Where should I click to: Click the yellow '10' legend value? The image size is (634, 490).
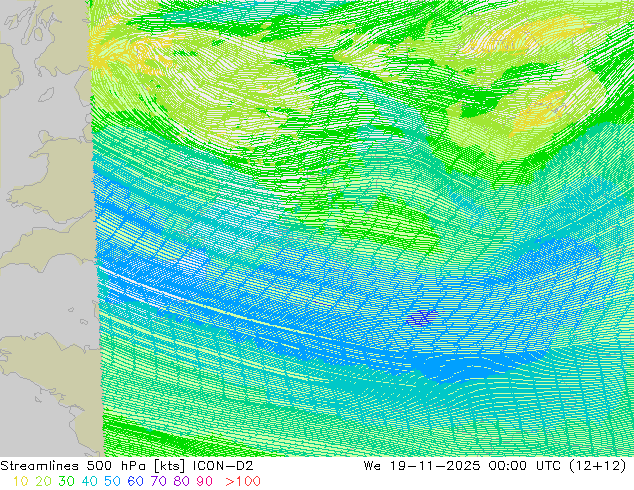pyautogui.click(x=20, y=481)
